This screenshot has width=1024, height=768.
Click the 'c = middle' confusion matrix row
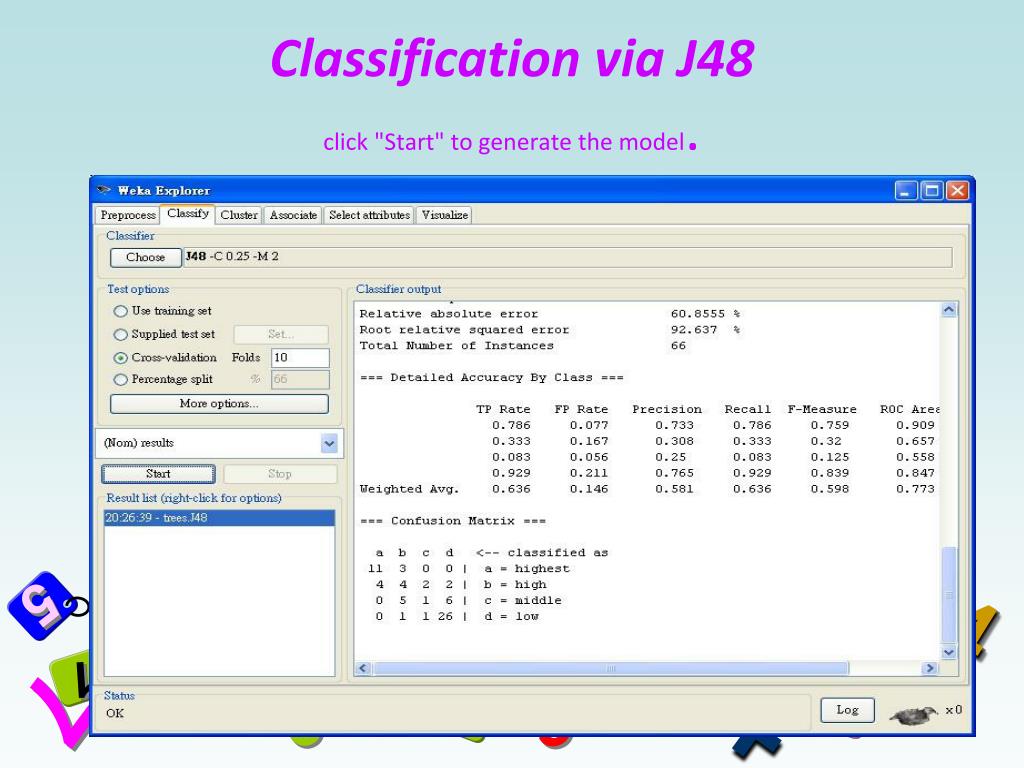[468, 601]
